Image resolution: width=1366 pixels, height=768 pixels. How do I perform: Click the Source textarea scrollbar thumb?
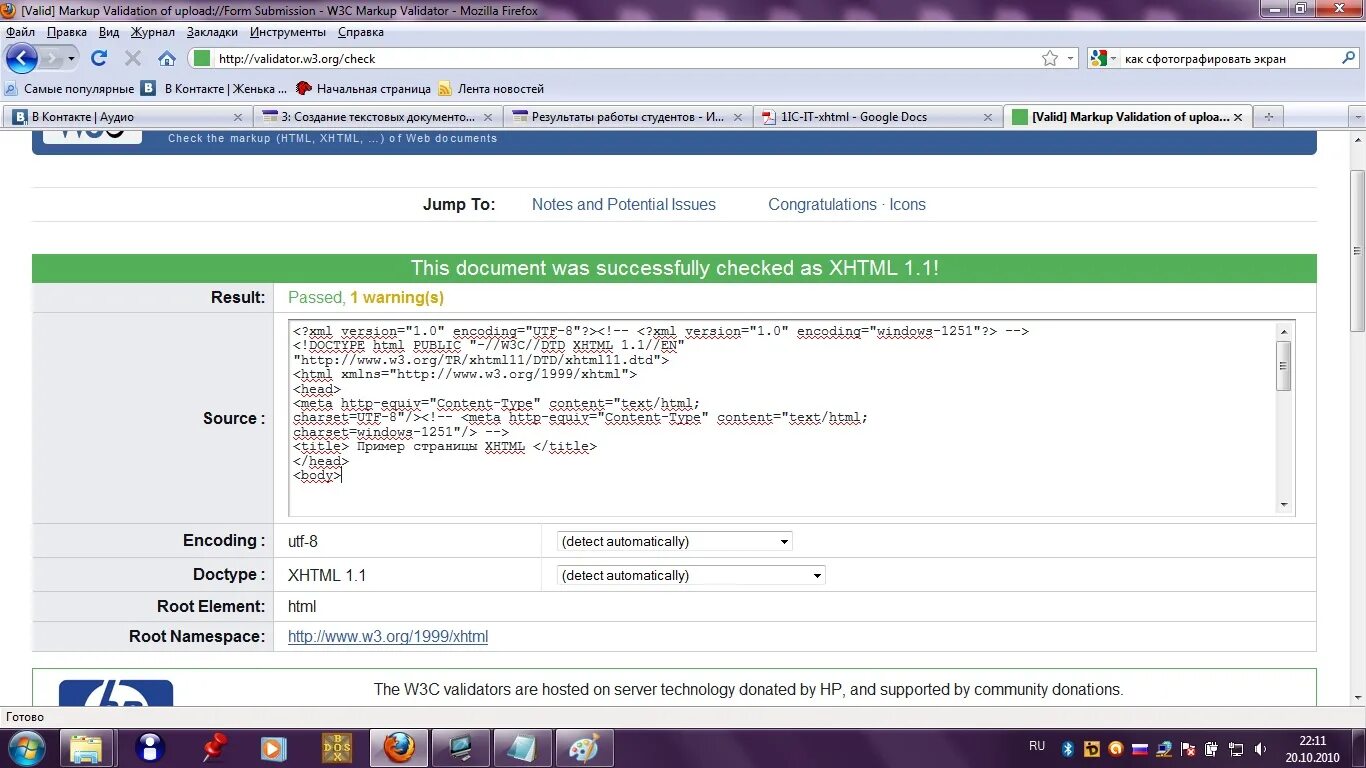click(1284, 365)
